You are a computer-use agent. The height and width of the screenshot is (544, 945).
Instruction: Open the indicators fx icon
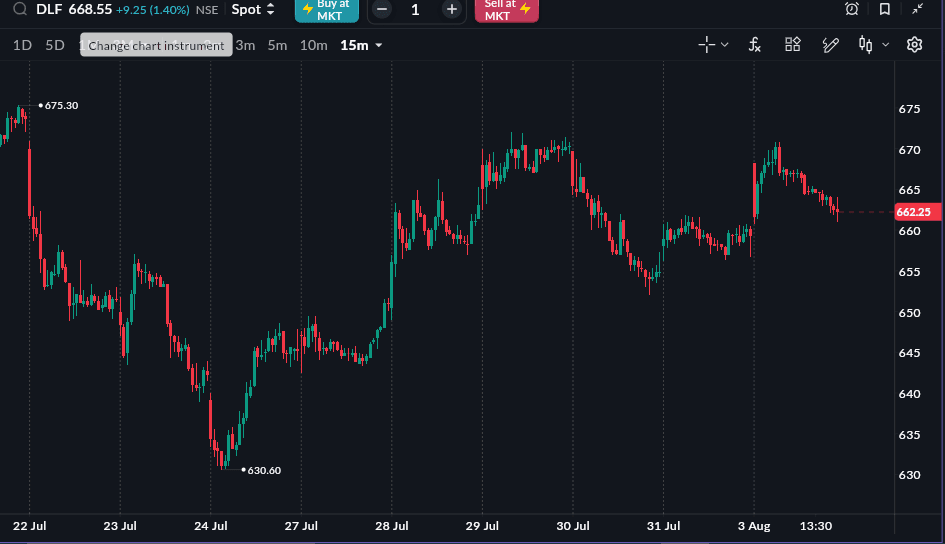coord(755,45)
